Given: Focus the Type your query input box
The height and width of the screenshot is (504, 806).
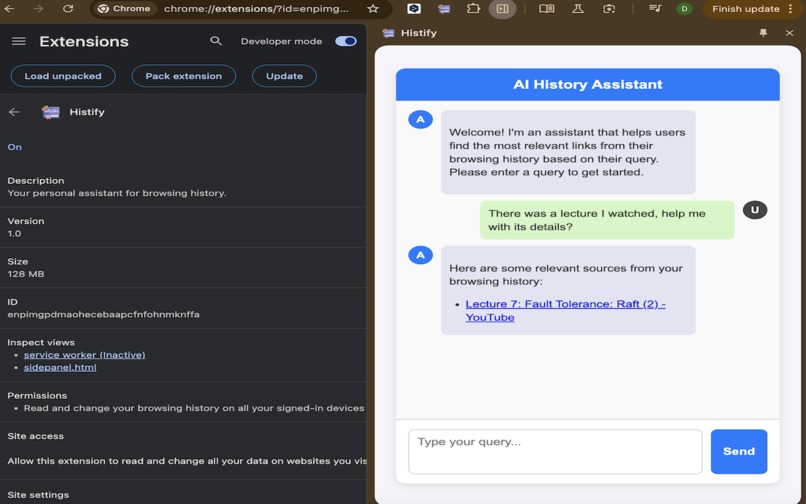Looking at the screenshot, I should click(555, 452).
